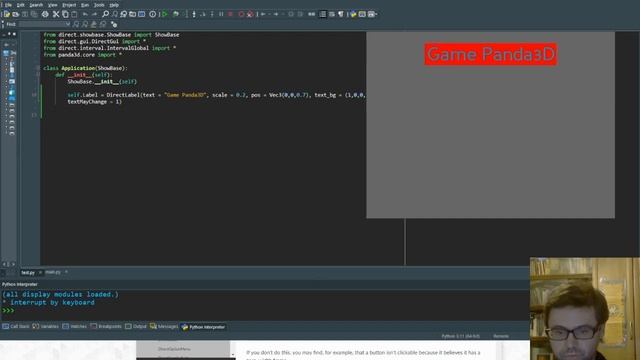
Task: Click 'interrupt by keyboard' interpreter text
Action: coord(52,302)
